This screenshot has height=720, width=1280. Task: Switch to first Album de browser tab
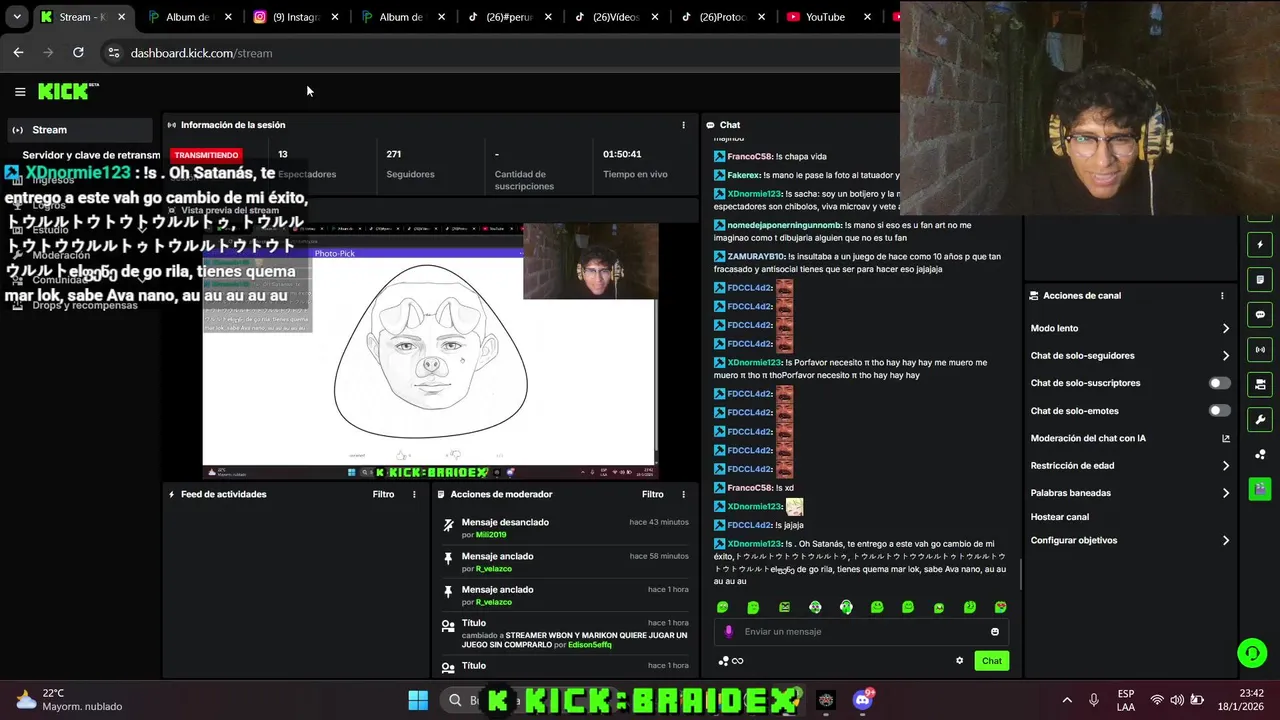[x=189, y=17]
